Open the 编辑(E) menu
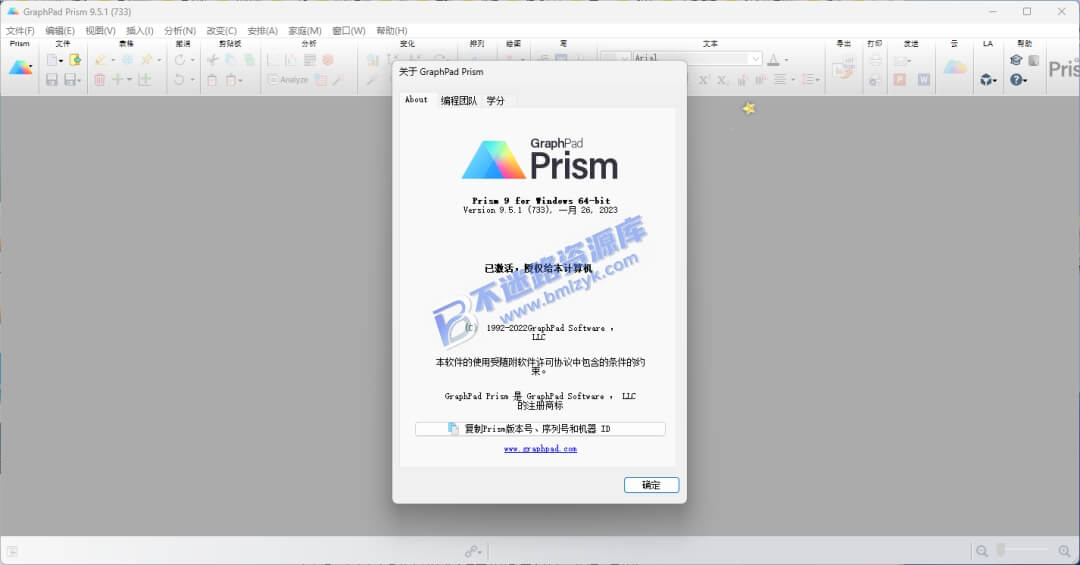Image resolution: width=1080 pixels, height=565 pixels. click(x=60, y=30)
